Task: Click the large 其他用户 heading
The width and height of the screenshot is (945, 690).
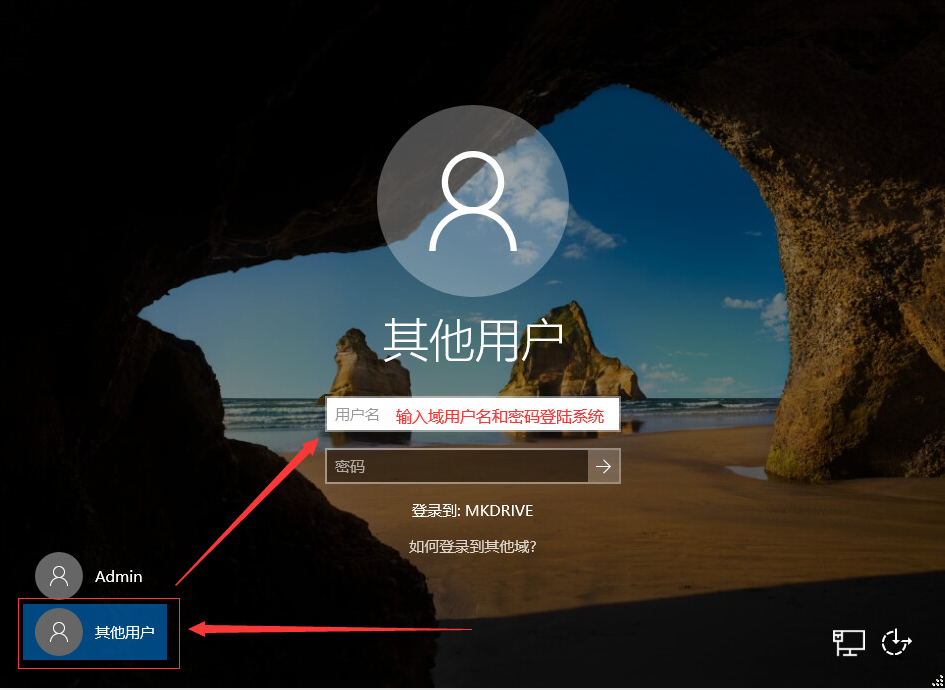Action: coord(473,340)
